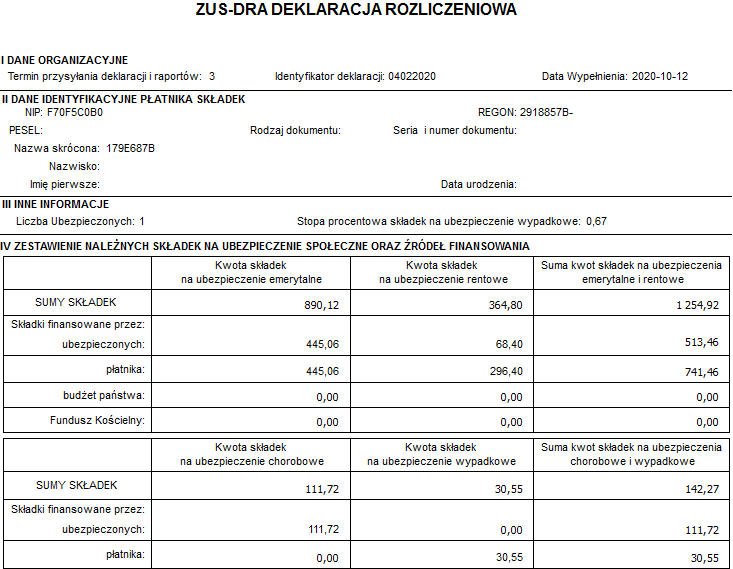Click the III INNE INFORMACJE section heading
733x569 pixels.
[x=55, y=204]
